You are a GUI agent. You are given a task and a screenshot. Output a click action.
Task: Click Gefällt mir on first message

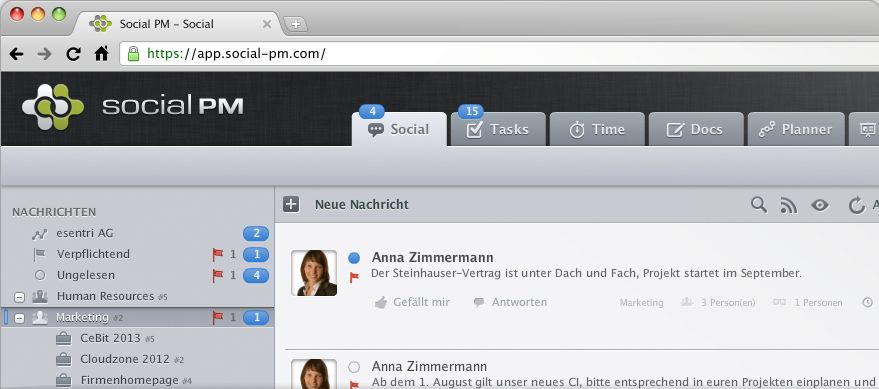click(421, 302)
